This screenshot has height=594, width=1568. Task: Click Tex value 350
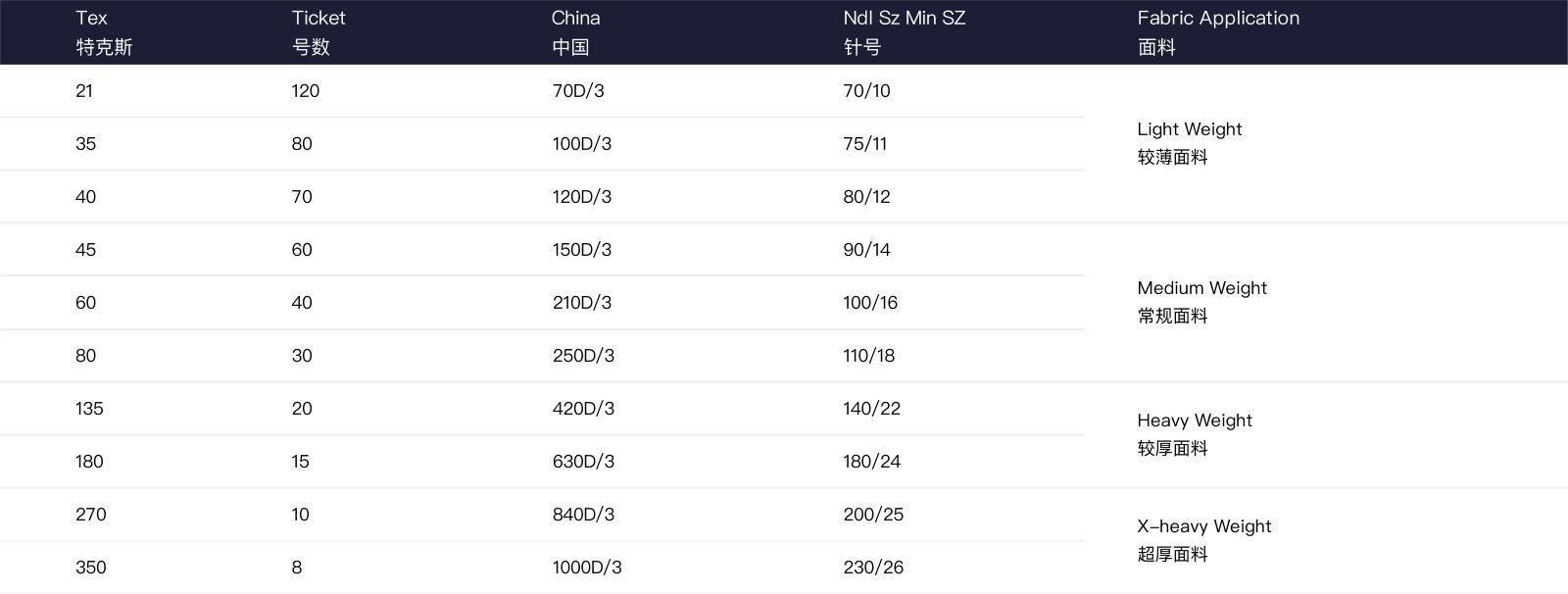click(90, 568)
